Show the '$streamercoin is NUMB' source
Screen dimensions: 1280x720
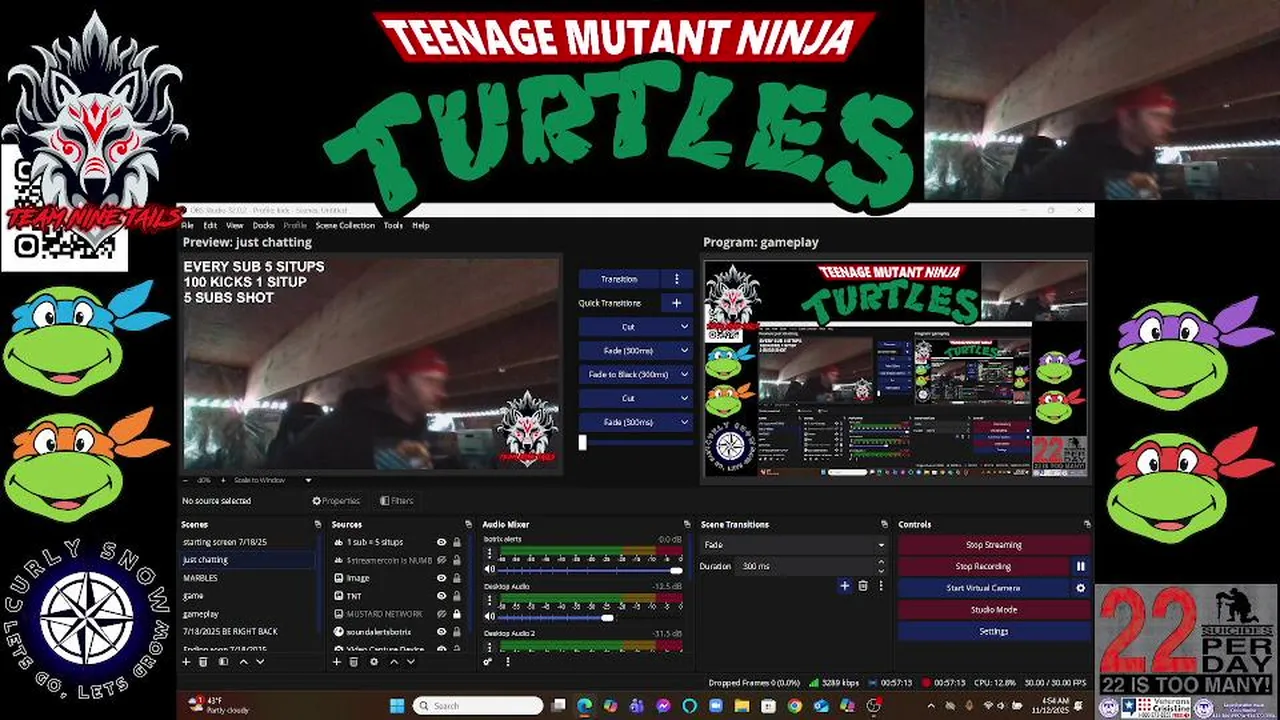[441, 560]
